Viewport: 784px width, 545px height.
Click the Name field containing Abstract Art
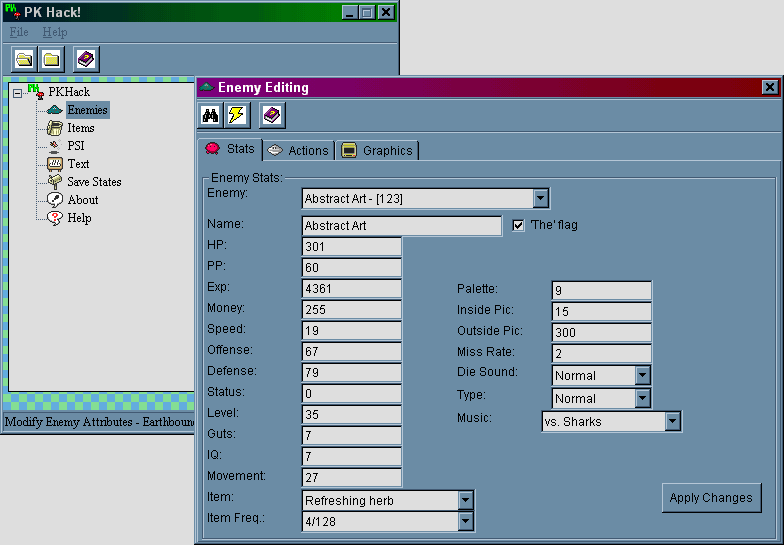[402, 226]
